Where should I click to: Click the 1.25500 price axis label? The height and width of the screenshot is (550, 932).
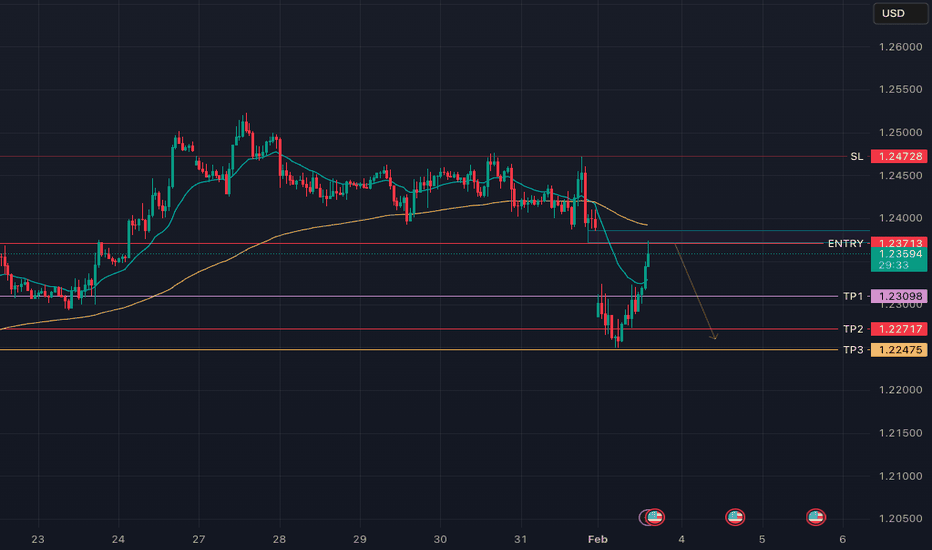click(x=900, y=89)
